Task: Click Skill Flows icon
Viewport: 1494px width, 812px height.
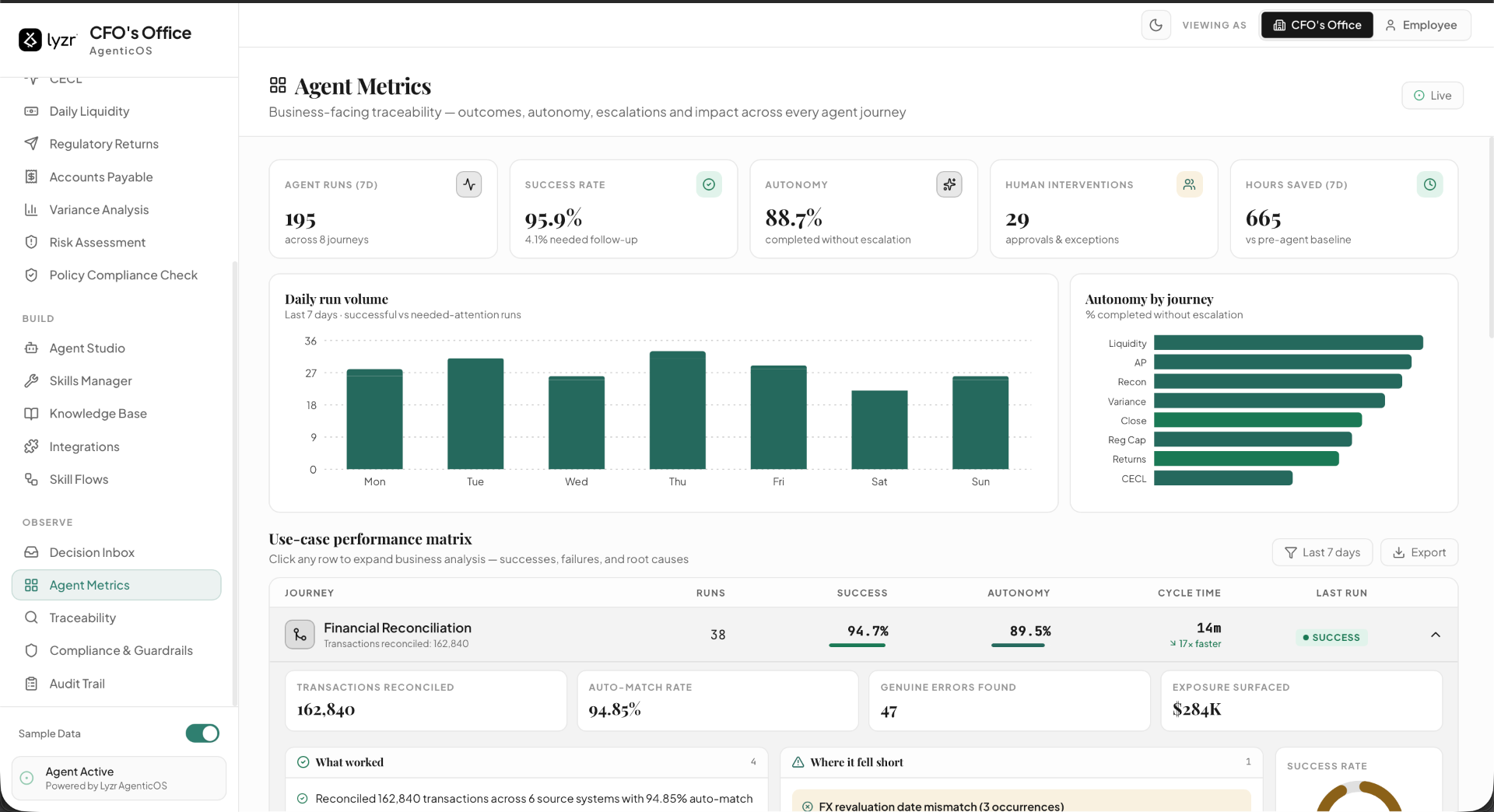Action: pyautogui.click(x=31, y=479)
